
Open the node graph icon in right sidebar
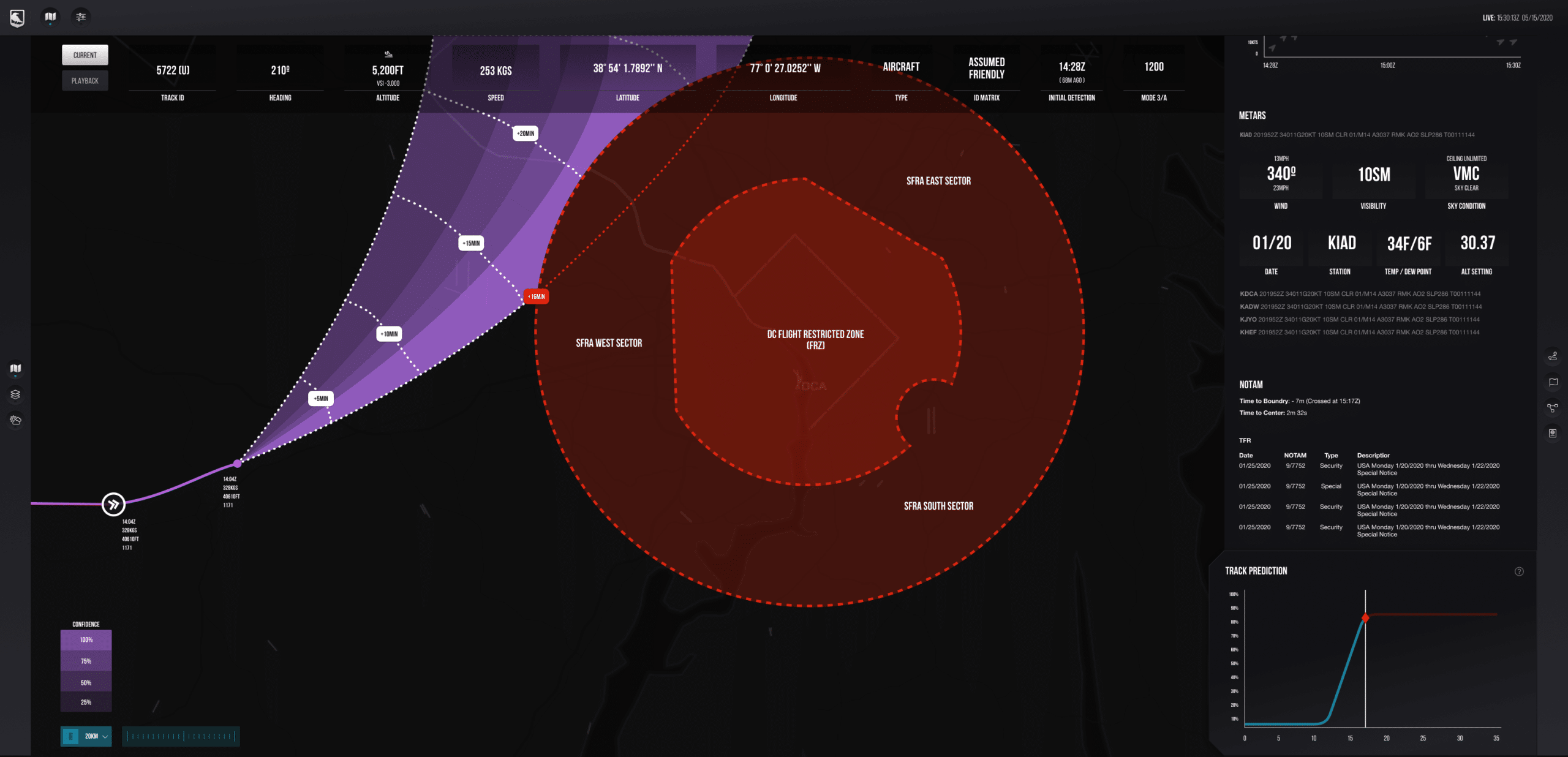point(1553,408)
